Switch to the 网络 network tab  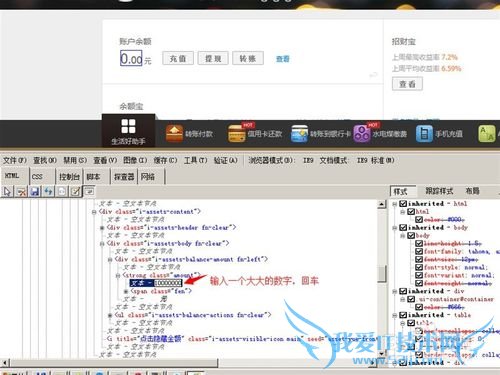[151, 176]
